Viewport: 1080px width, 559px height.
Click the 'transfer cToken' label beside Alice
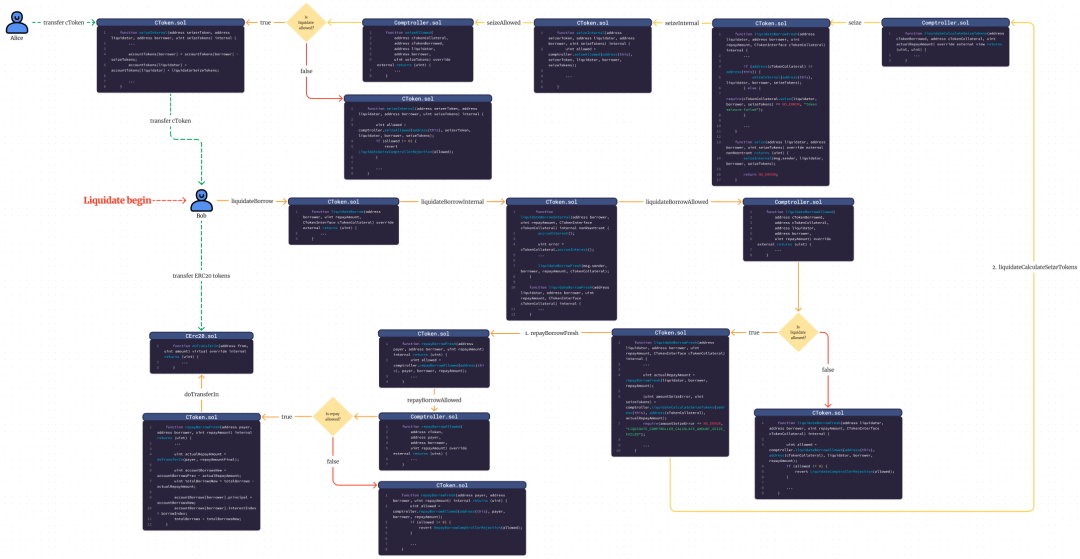[64, 23]
